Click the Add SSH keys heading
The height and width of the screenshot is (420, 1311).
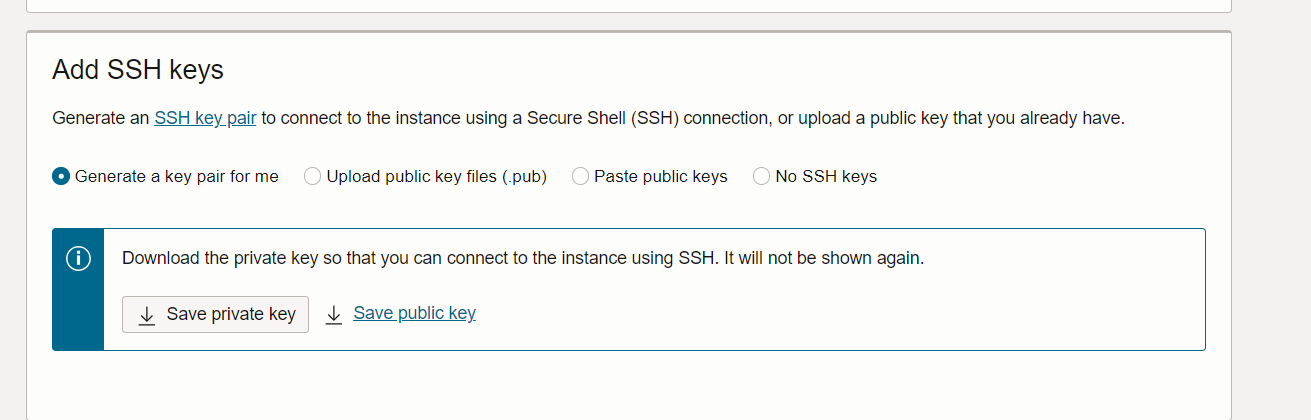click(x=138, y=70)
